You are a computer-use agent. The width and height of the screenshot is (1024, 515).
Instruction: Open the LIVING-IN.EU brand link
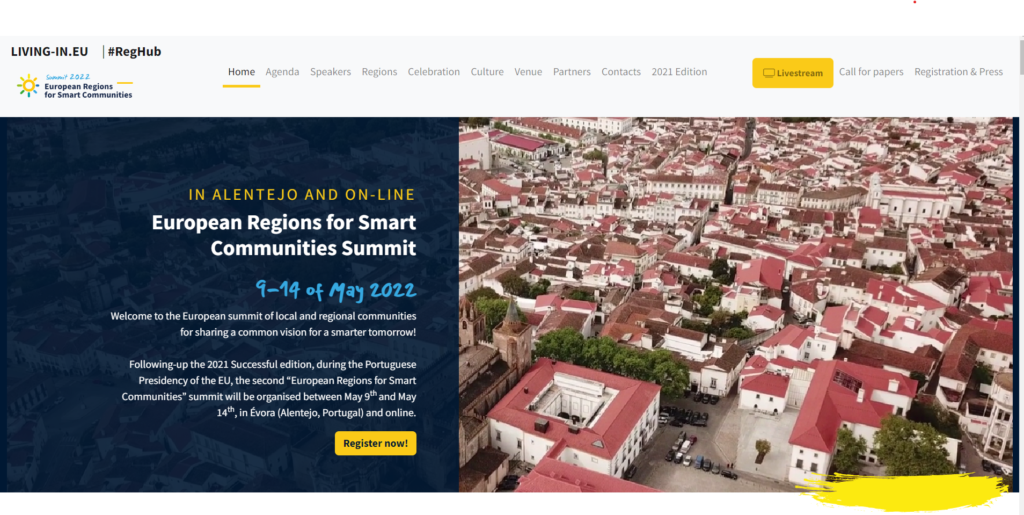(x=50, y=52)
